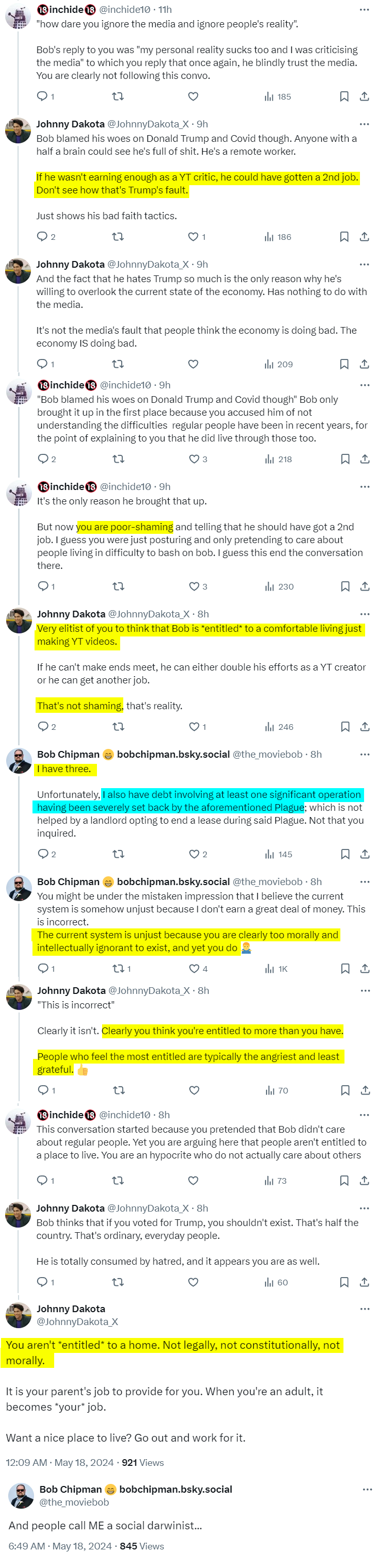Screen dimensions: 378x1568
Task: Reply to inchide's tweet with 185 views
Action: (43, 96)
